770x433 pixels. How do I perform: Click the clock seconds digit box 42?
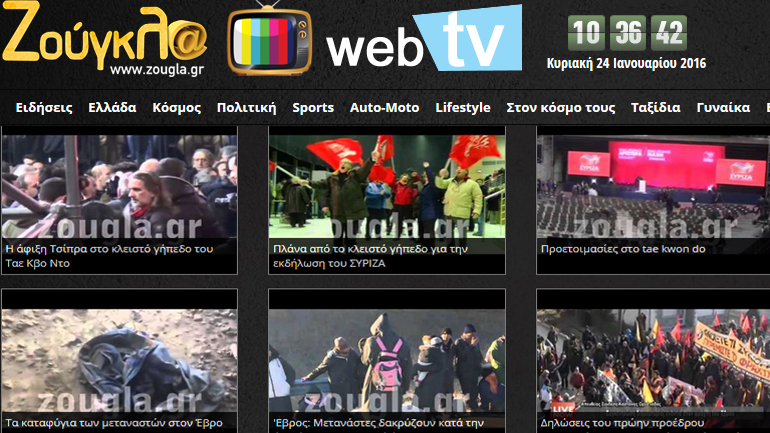[x=669, y=33]
